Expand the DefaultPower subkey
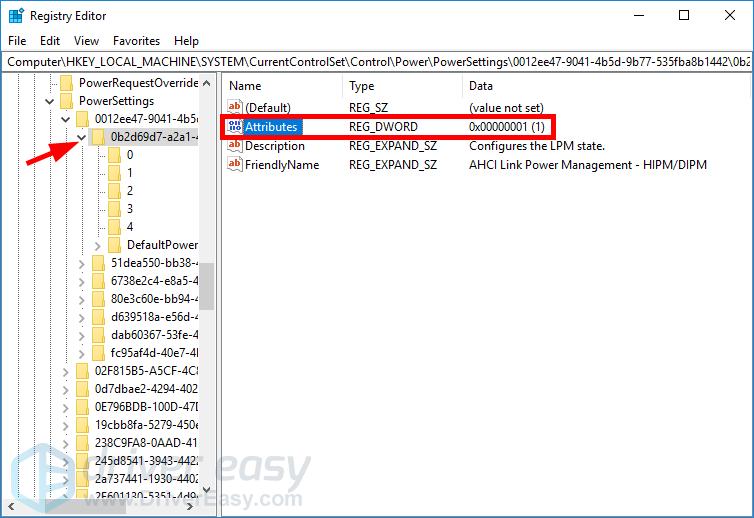The width and height of the screenshot is (754, 518). [x=97, y=245]
